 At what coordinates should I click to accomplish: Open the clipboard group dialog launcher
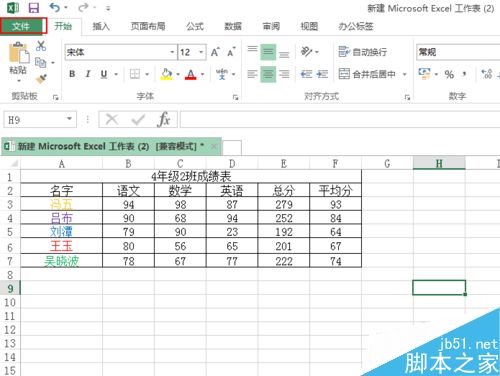click(x=56, y=97)
